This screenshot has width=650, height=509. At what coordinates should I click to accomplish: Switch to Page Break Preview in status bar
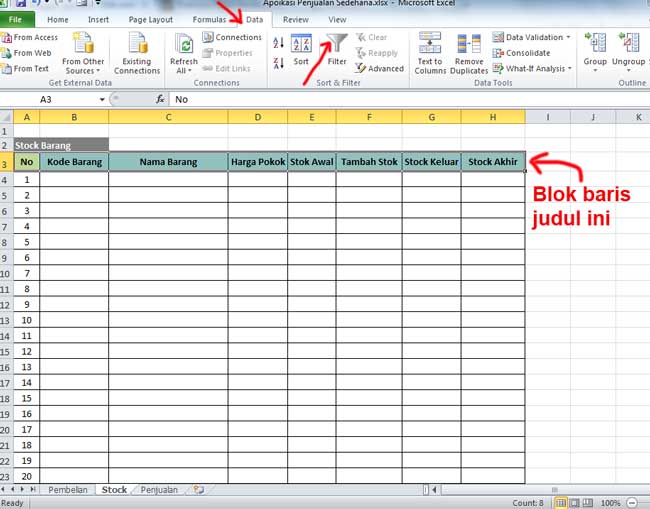click(588, 503)
